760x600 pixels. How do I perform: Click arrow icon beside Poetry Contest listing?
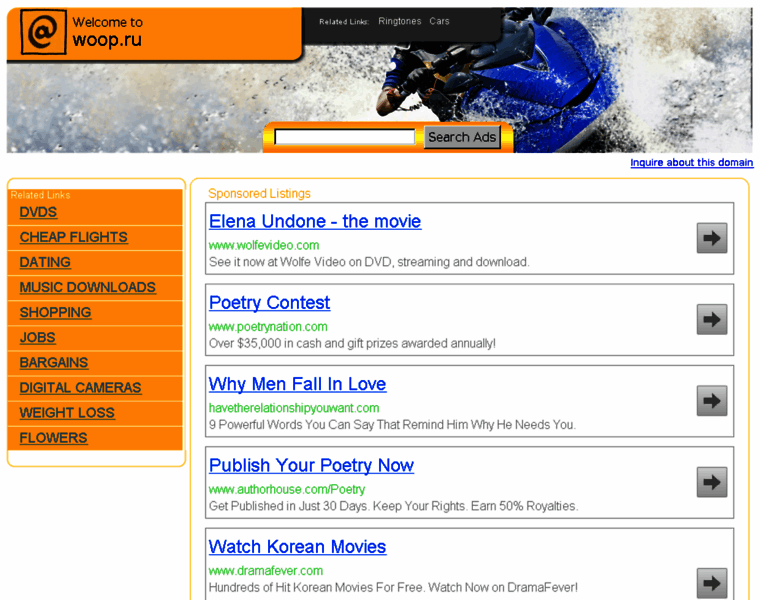tap(712, 319)
